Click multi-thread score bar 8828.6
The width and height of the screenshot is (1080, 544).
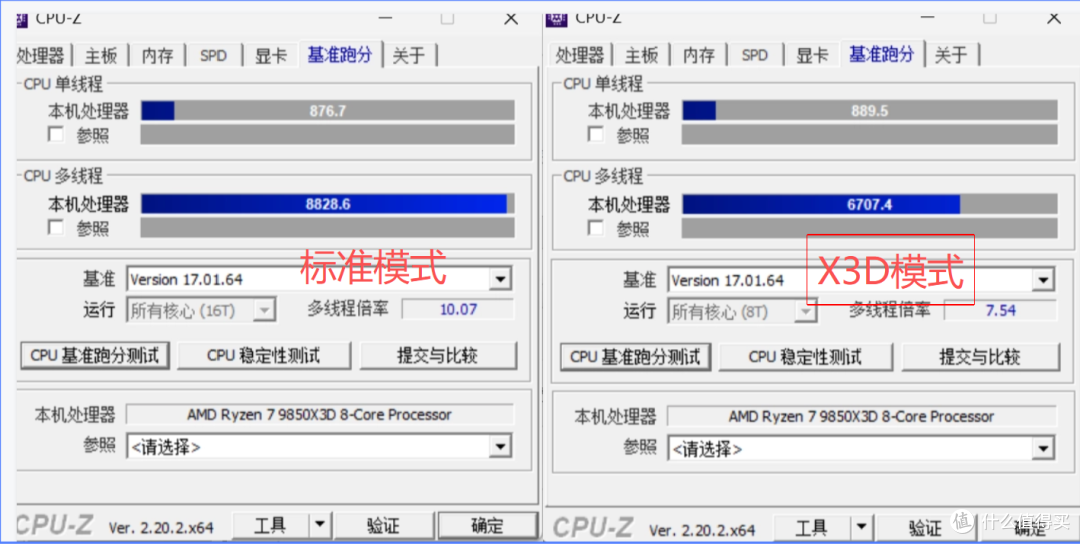tap(328, 204)
